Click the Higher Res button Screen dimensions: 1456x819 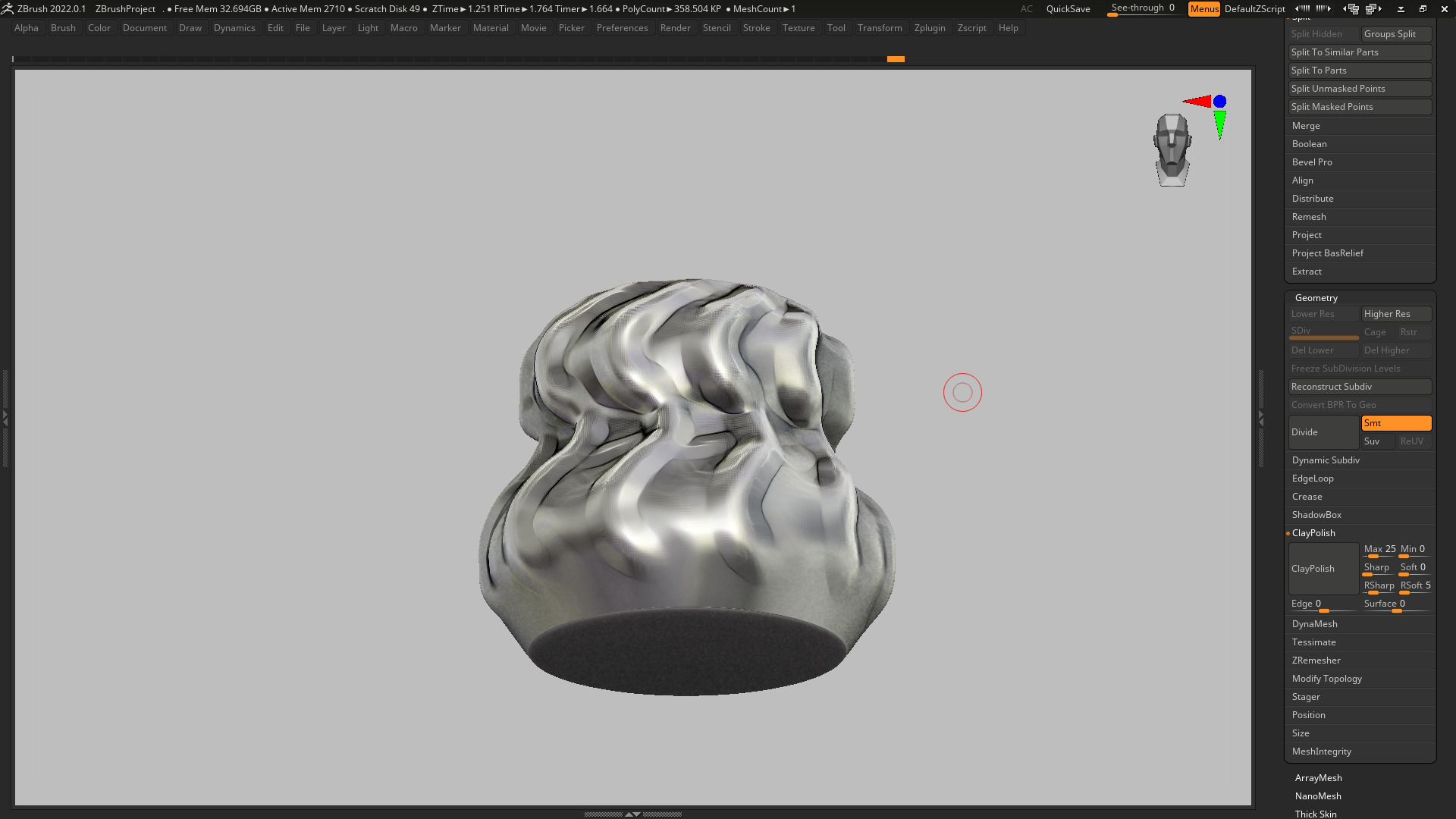click(1396, 314)
